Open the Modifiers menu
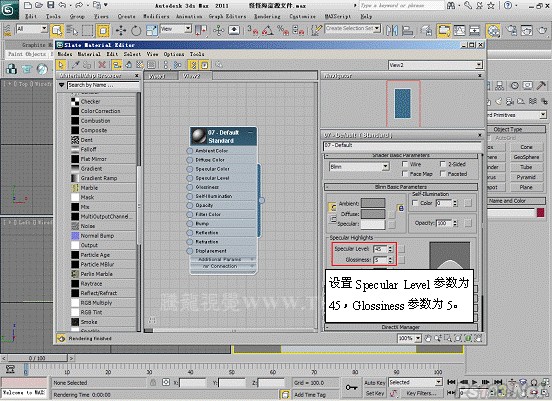The image size is (552, 401). 156,16
